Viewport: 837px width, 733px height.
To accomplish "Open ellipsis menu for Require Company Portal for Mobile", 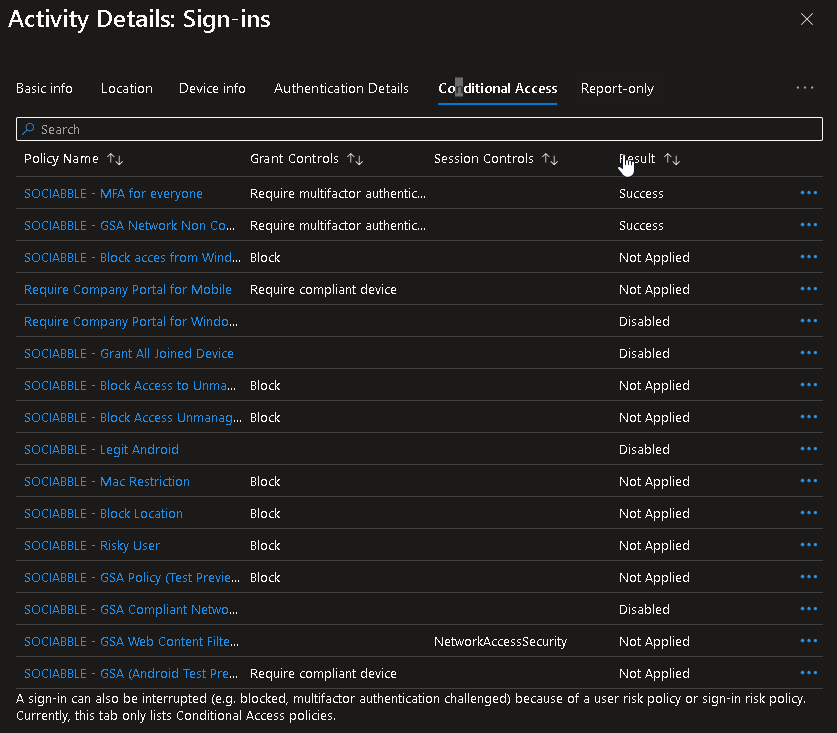I will point(809,289).
